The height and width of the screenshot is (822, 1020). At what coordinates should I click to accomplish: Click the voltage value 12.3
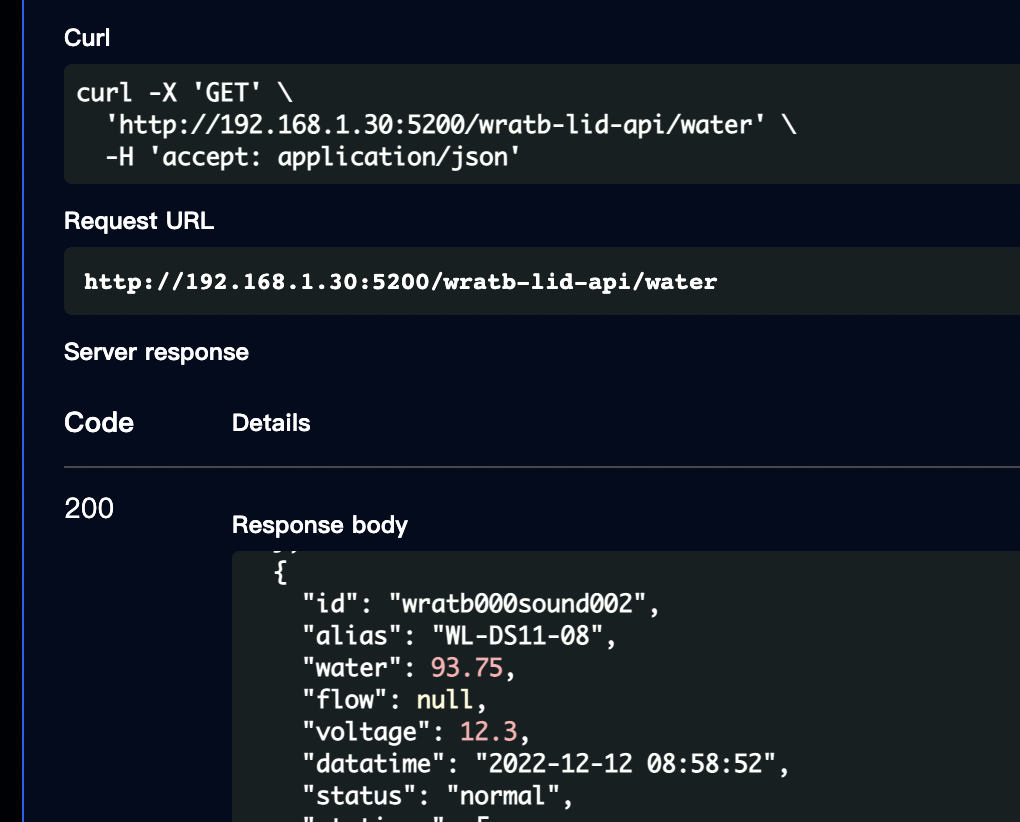488,730
